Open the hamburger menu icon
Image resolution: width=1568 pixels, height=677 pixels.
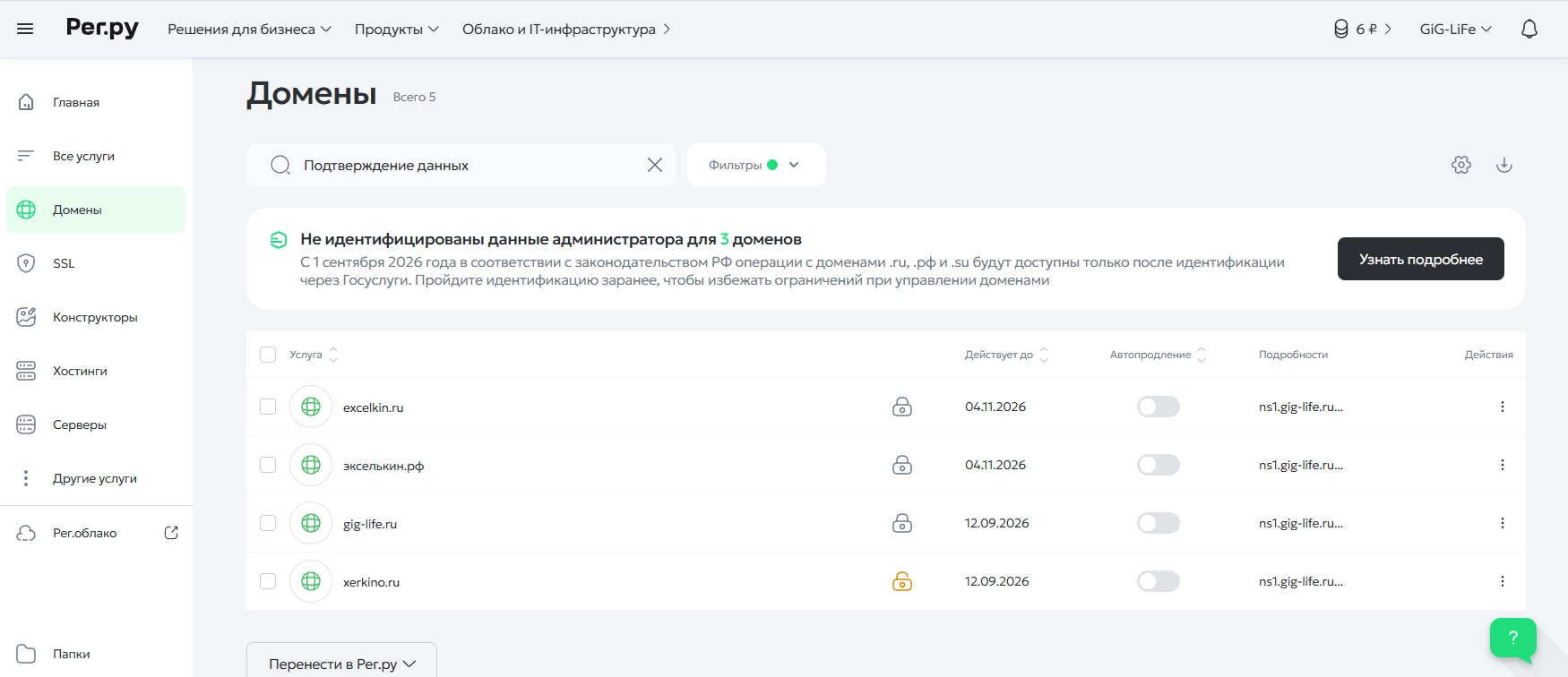pyautogui.click(x=25, y=29)
